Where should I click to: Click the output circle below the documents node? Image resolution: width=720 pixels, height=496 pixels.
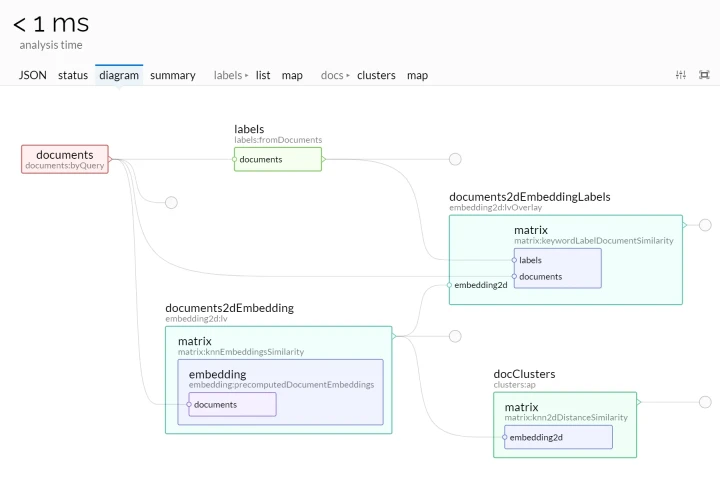171,203
